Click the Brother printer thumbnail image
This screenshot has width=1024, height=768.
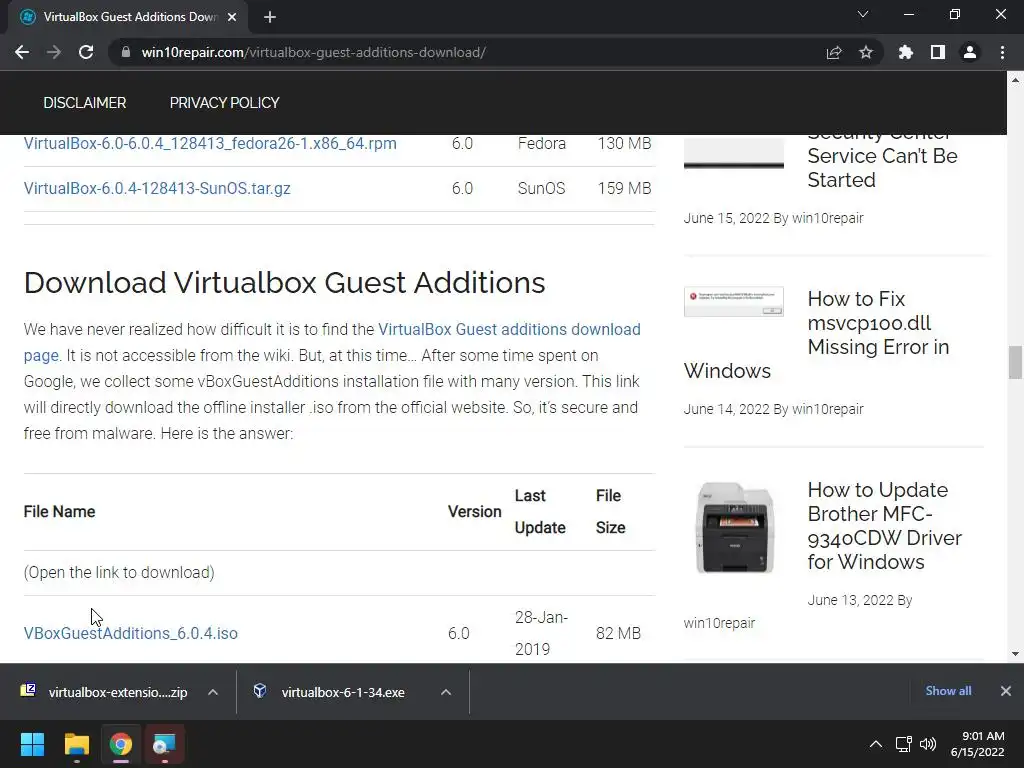[735, 528]
